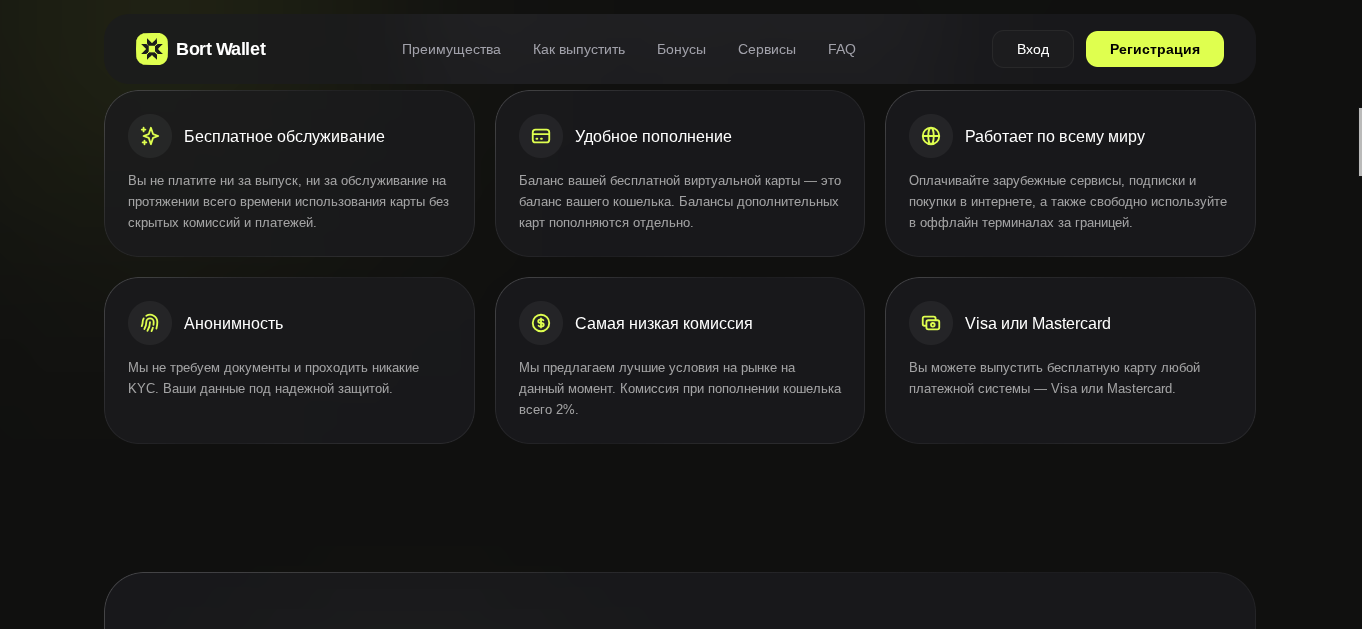Go to Как выпустить section
1362x629 pixels.
(579, 49)
